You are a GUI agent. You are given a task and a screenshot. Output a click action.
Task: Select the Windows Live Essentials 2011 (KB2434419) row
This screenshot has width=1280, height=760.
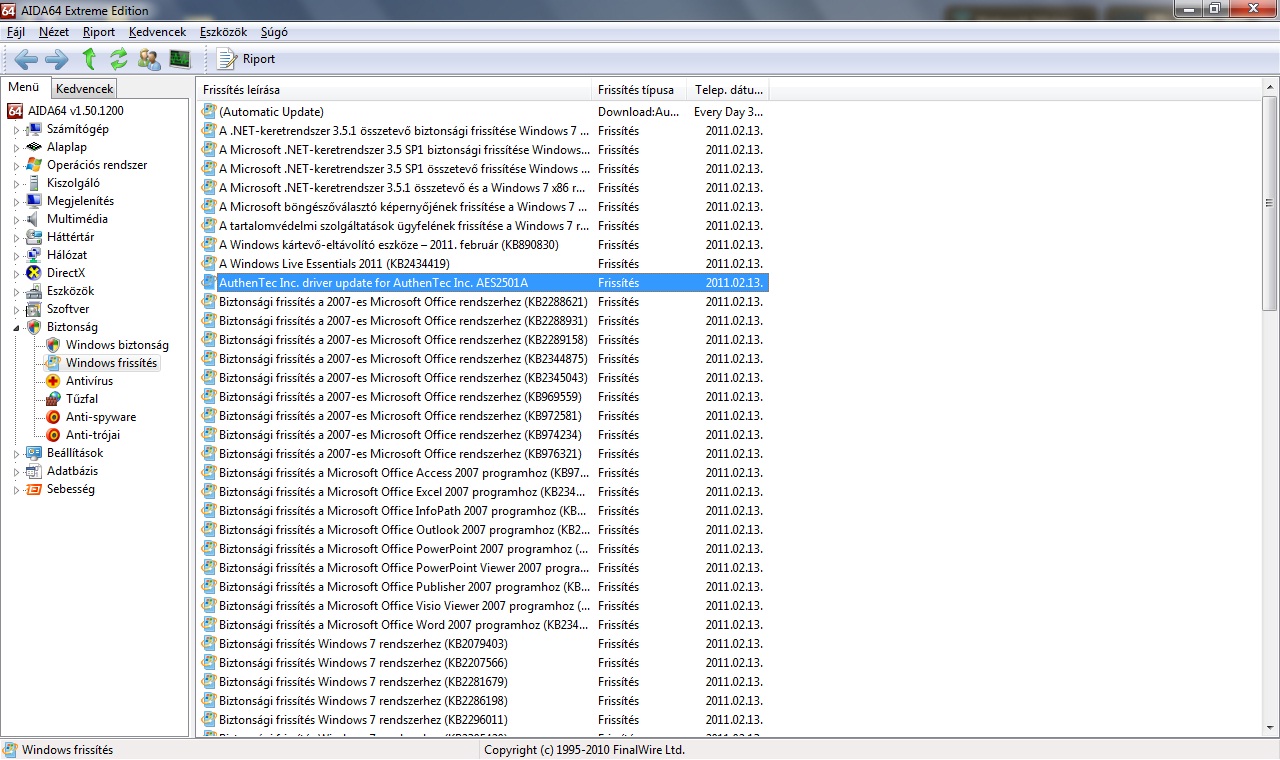[x=483, y=264]
